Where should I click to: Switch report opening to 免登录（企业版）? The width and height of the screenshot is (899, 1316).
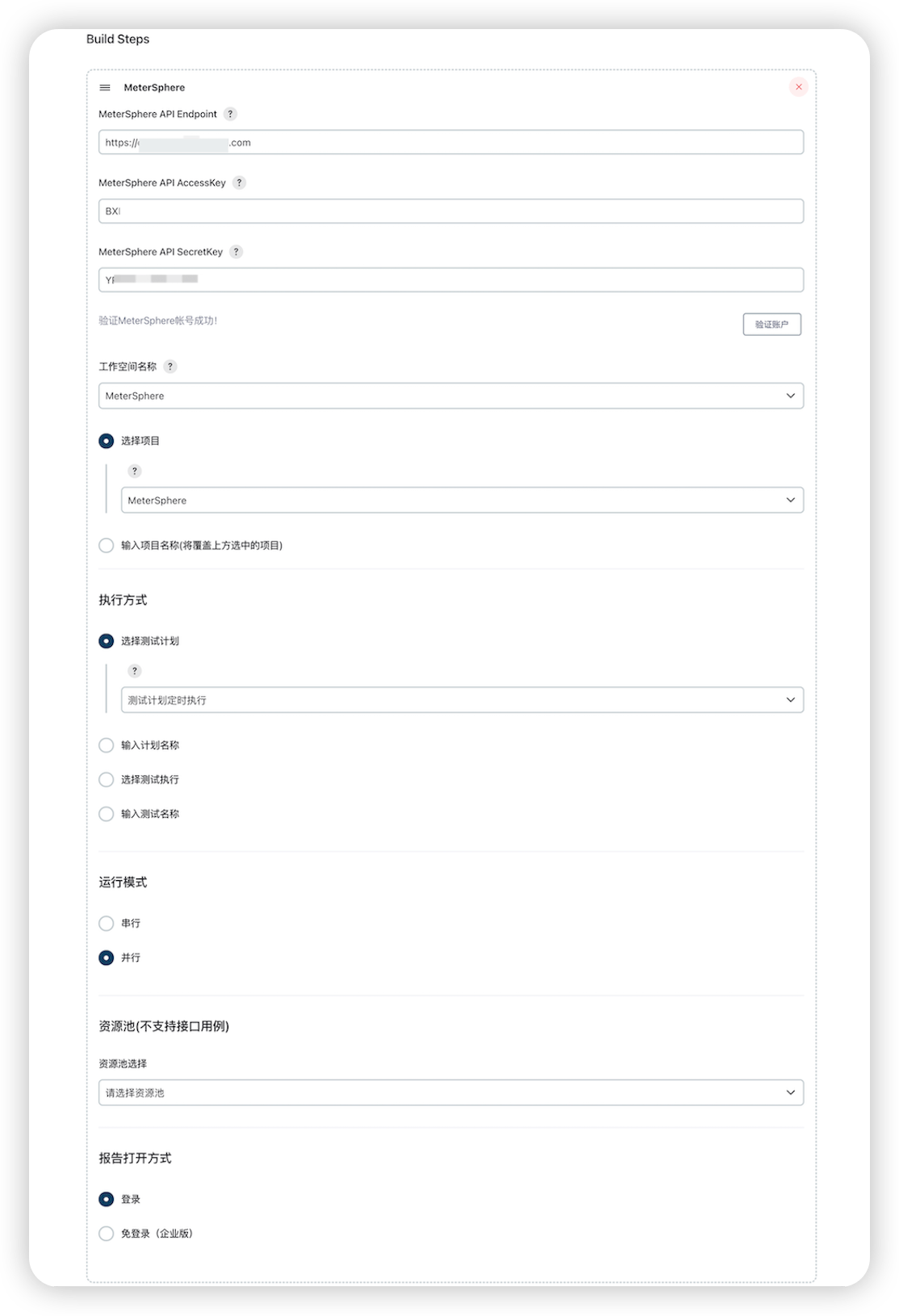coord(106,1233)
